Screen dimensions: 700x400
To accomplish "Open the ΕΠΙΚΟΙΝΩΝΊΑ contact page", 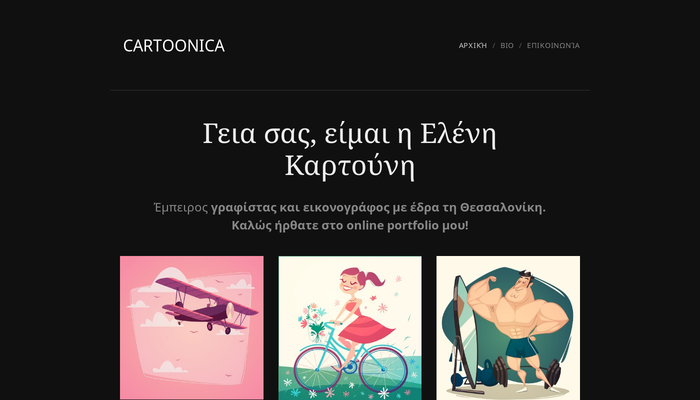I will tap(553, 46).
